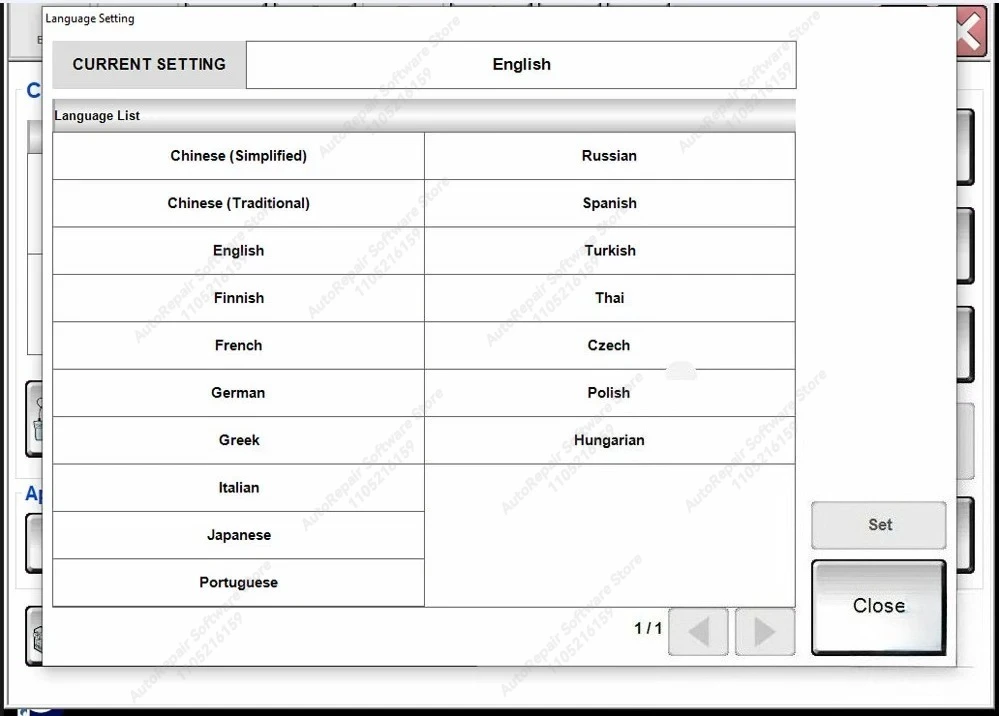The width and height of the screenshot is (999, 716).
Task: Choose Japanese from the list
Action: (x=238, y=535)
